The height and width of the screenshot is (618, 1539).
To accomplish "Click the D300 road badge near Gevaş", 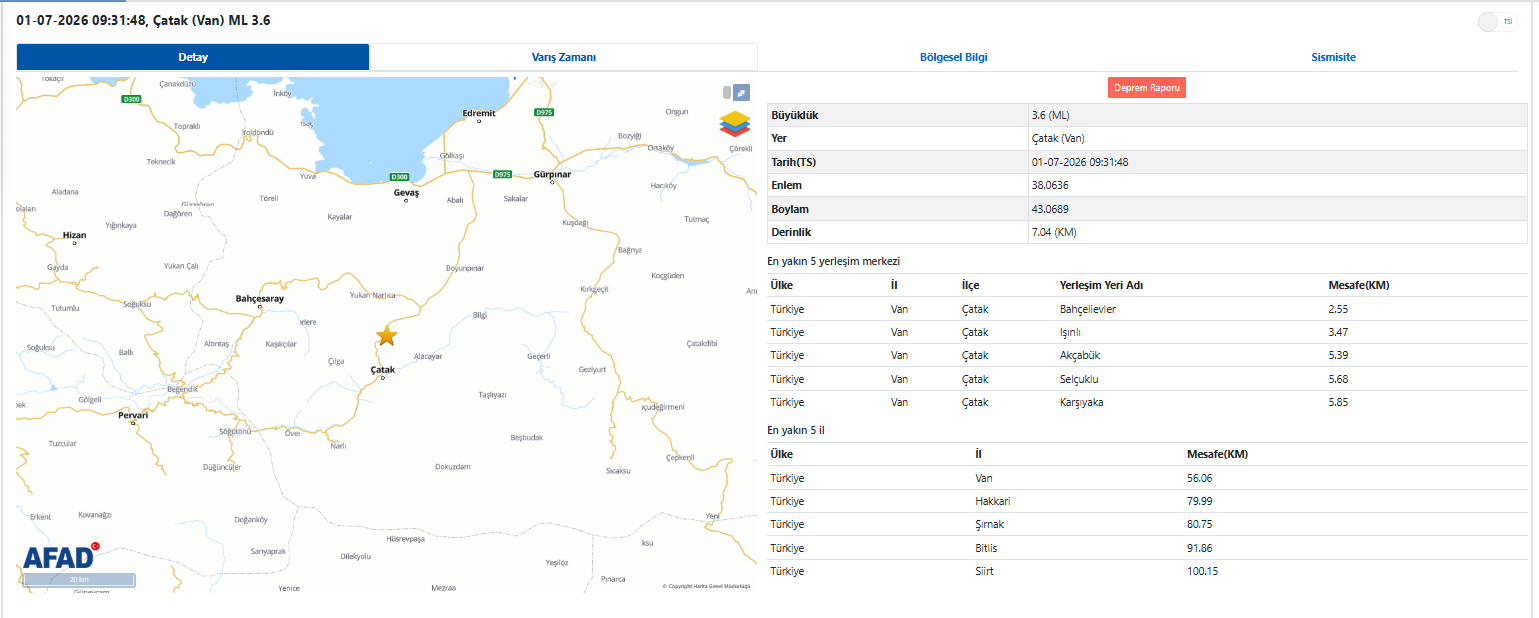I will 400,177.
